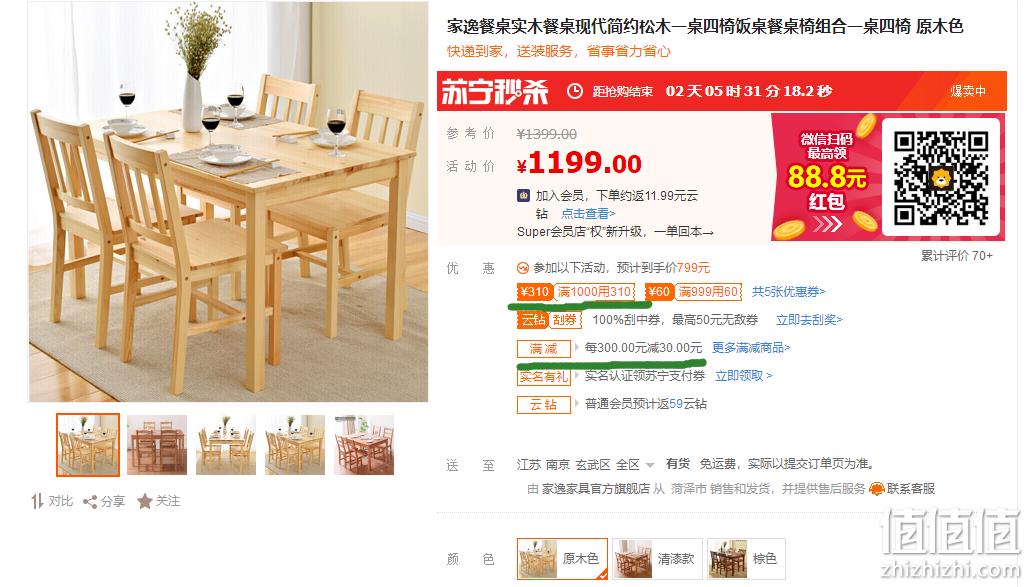Expand 共5张优惠券 coupon list
1030x587 pixels.
pyautogui.click(x=788, y=292)
